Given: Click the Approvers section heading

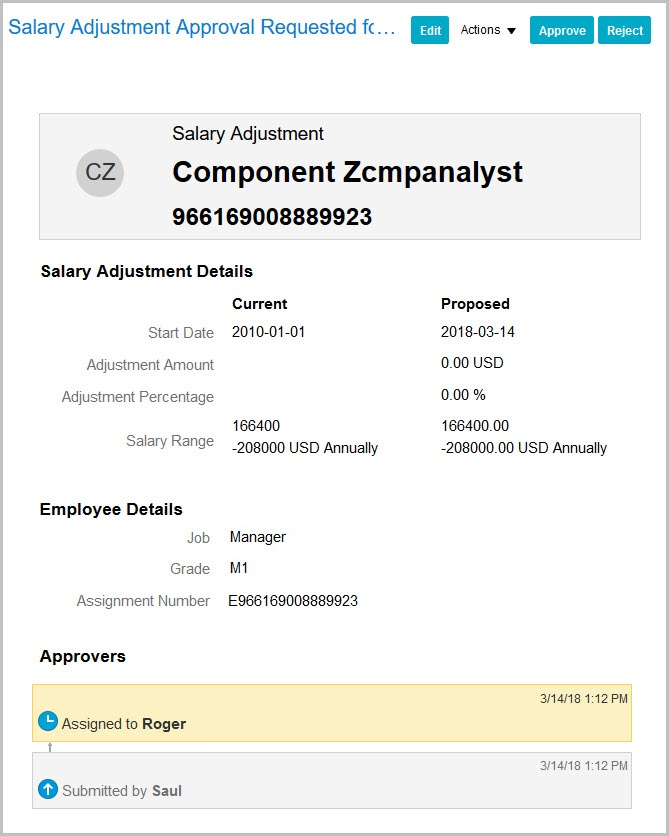Looking at the screenshot, I should [x=83, y=657].
